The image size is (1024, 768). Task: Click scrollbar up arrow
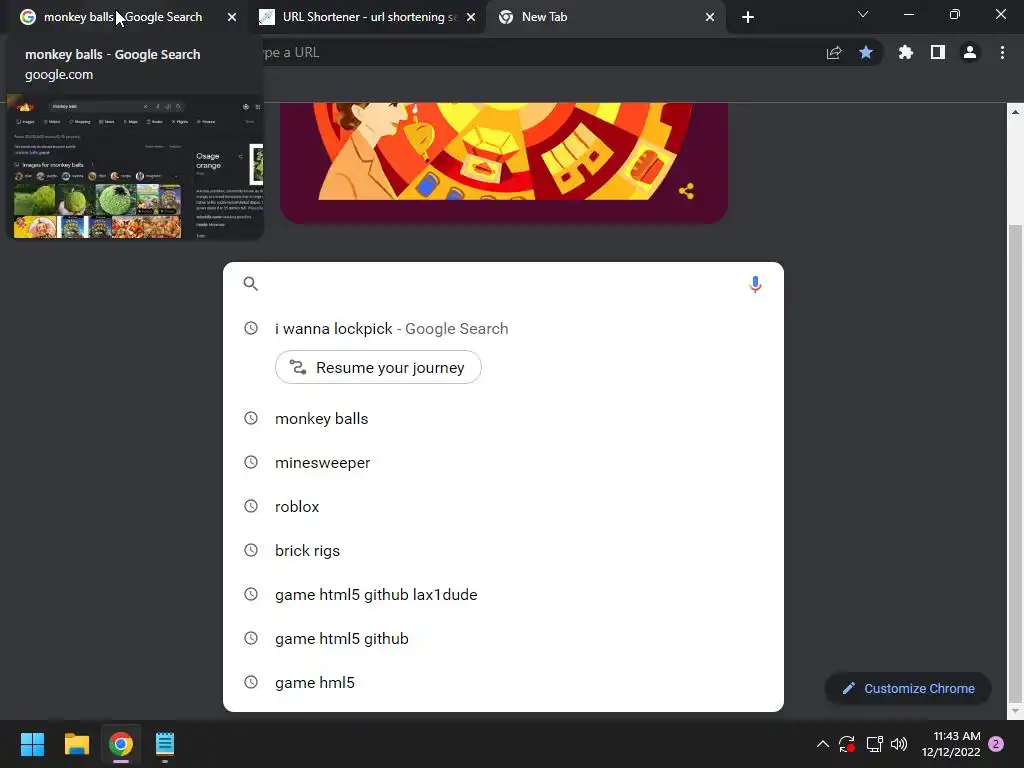1015,112
